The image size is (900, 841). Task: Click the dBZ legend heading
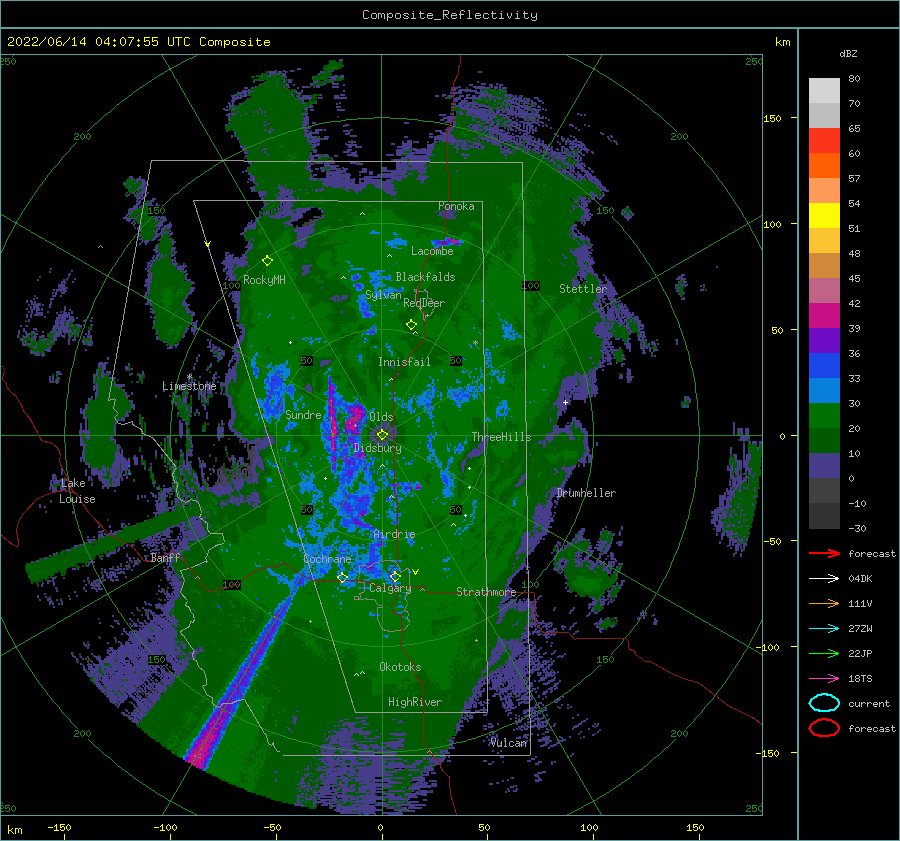(x=848, y=53)
